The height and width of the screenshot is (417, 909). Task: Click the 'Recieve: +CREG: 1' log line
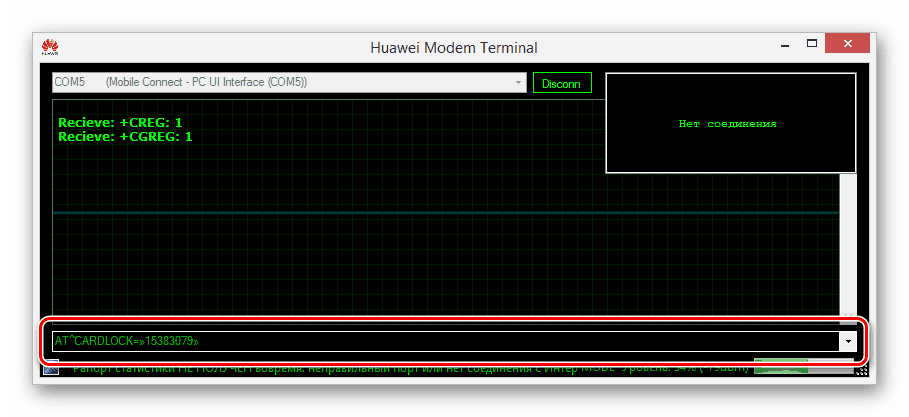(x=120, y=123)
